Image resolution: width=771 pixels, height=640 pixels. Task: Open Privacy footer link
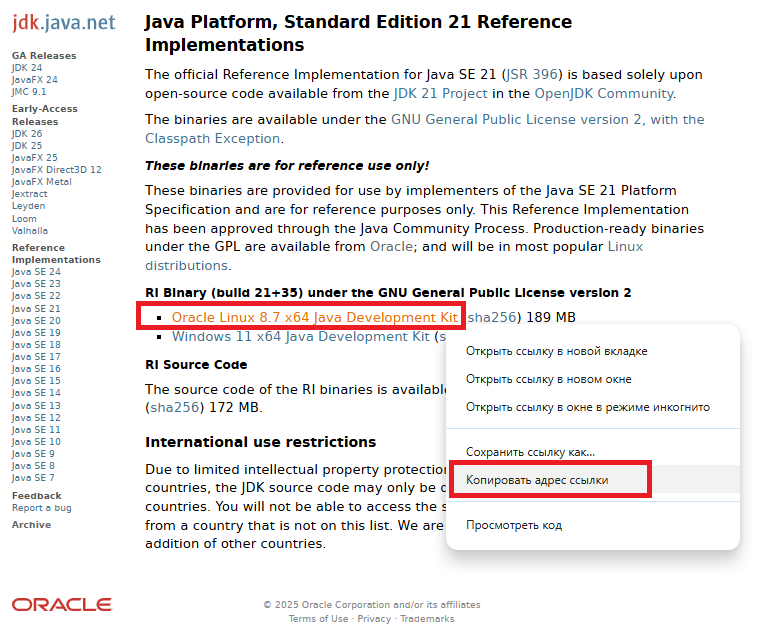374,619
